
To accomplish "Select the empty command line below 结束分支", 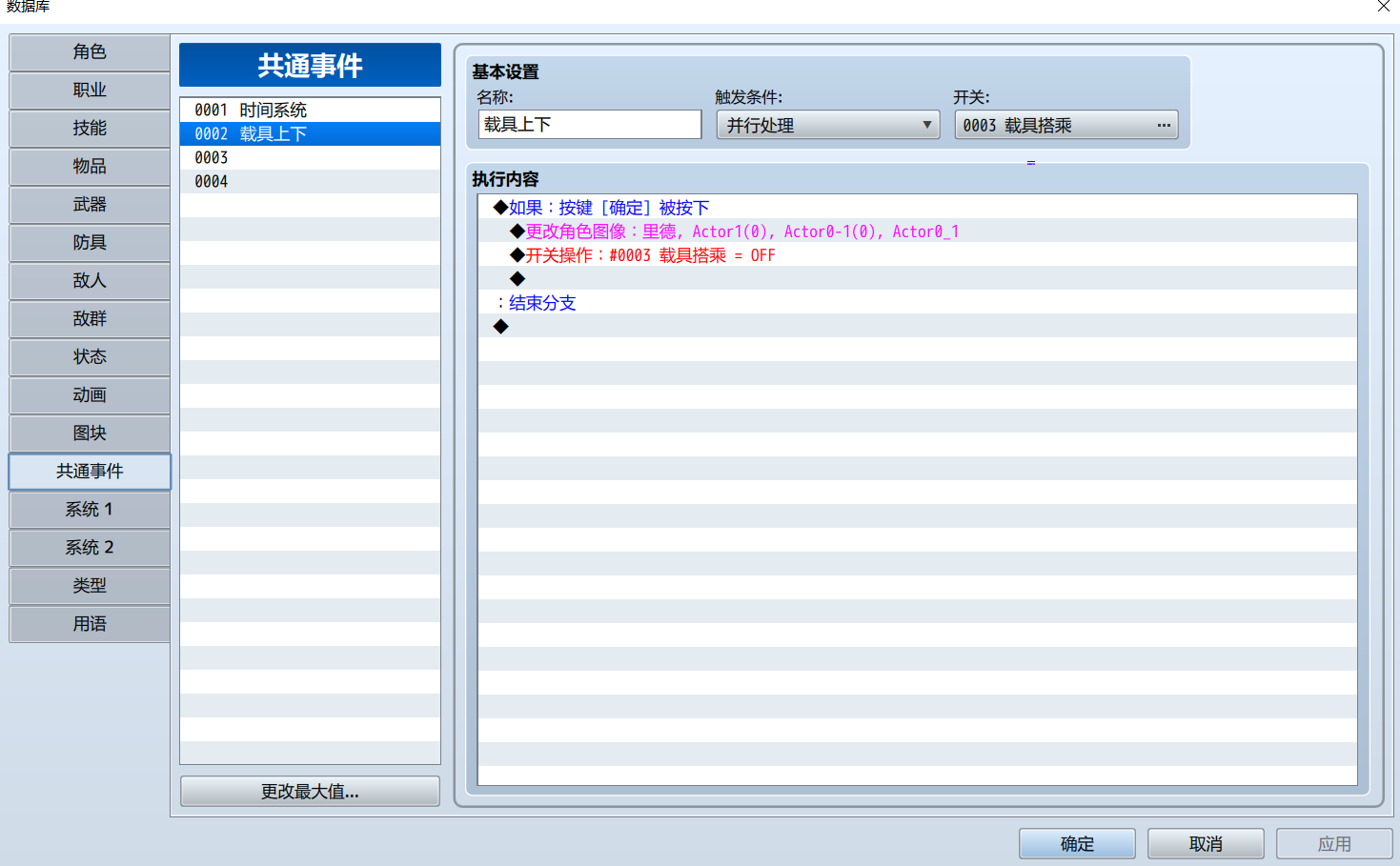I will tap(917, 327).
